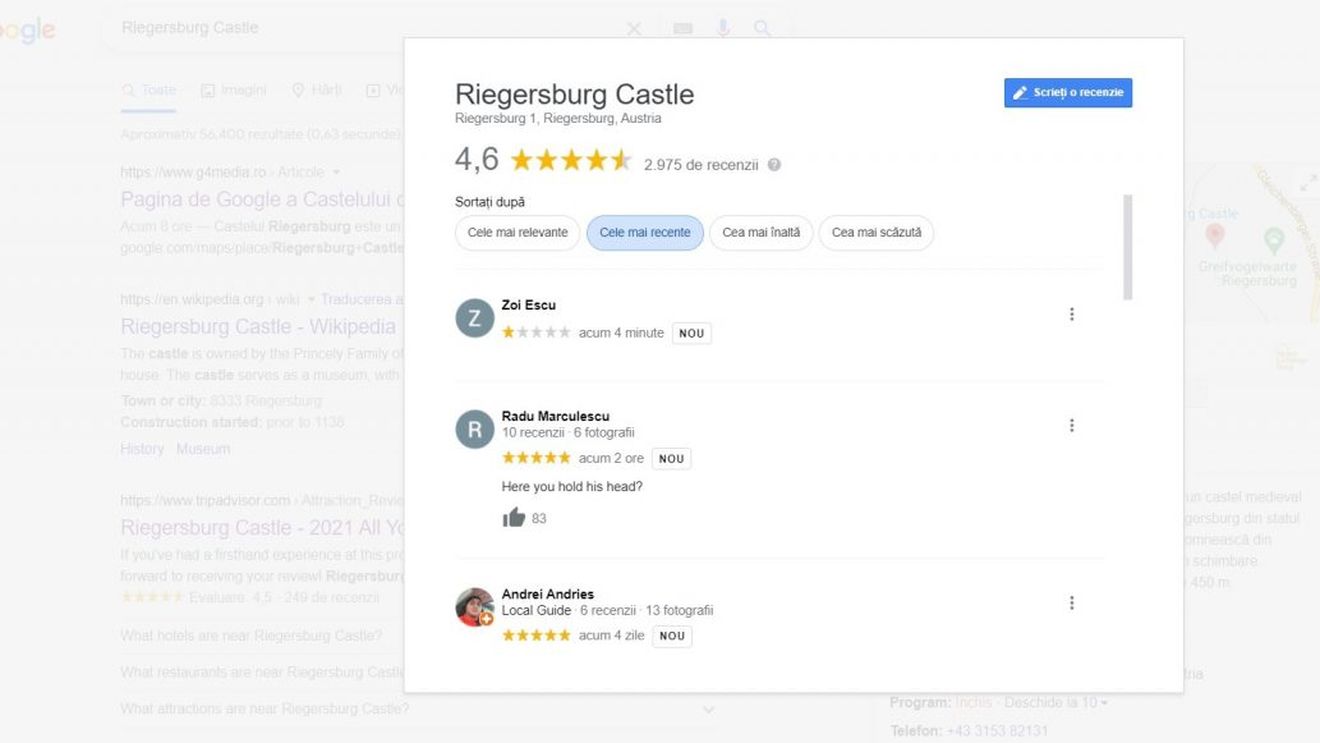Open more options for Zoi Escu review
Image resolution: width=1320 pixels, height=743 pixels.
pos(1071,314)
